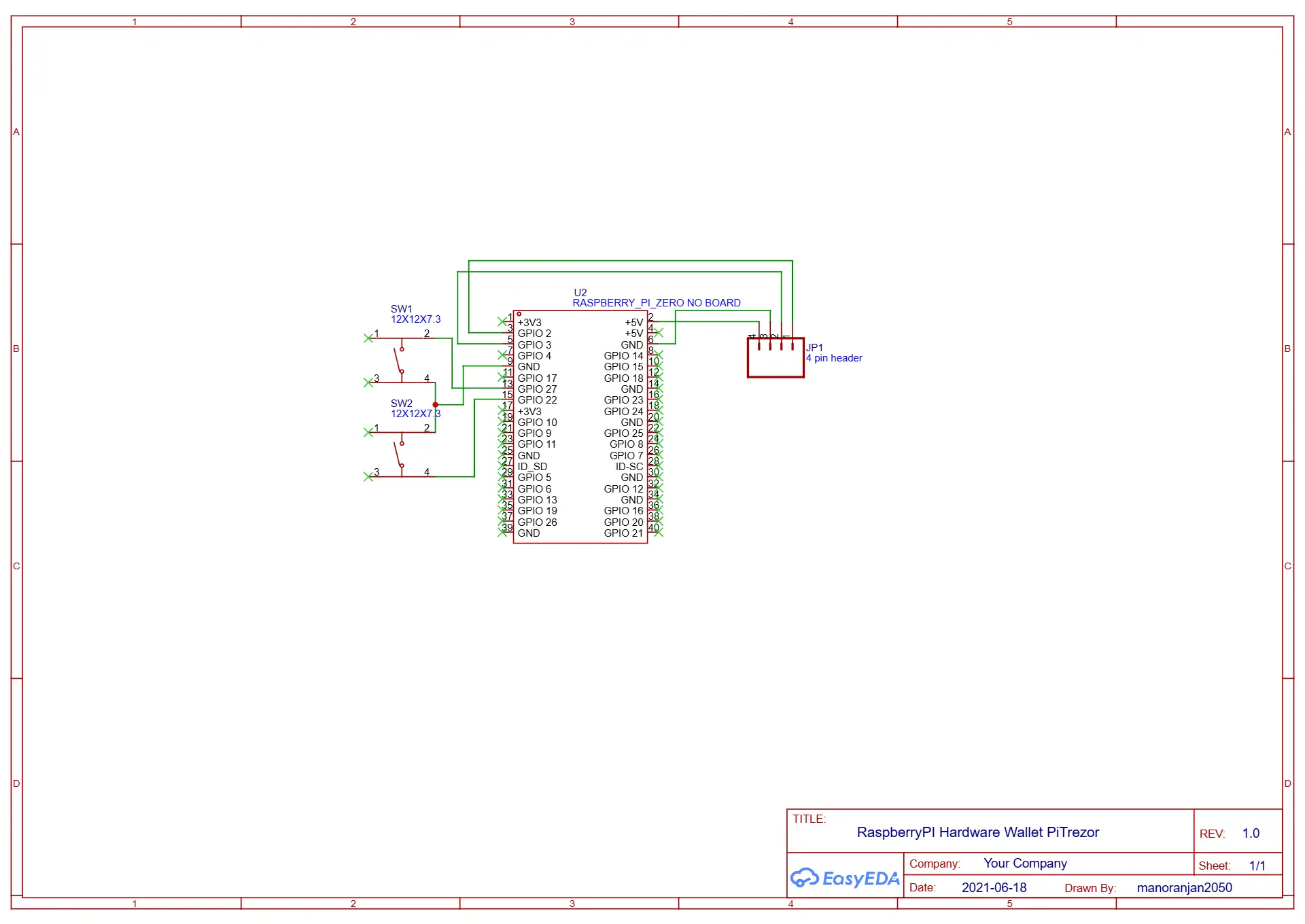The width and height of the screenshot is (1305, 924).
Task: Click the 'Company:' field label
Action: (935, 864)
